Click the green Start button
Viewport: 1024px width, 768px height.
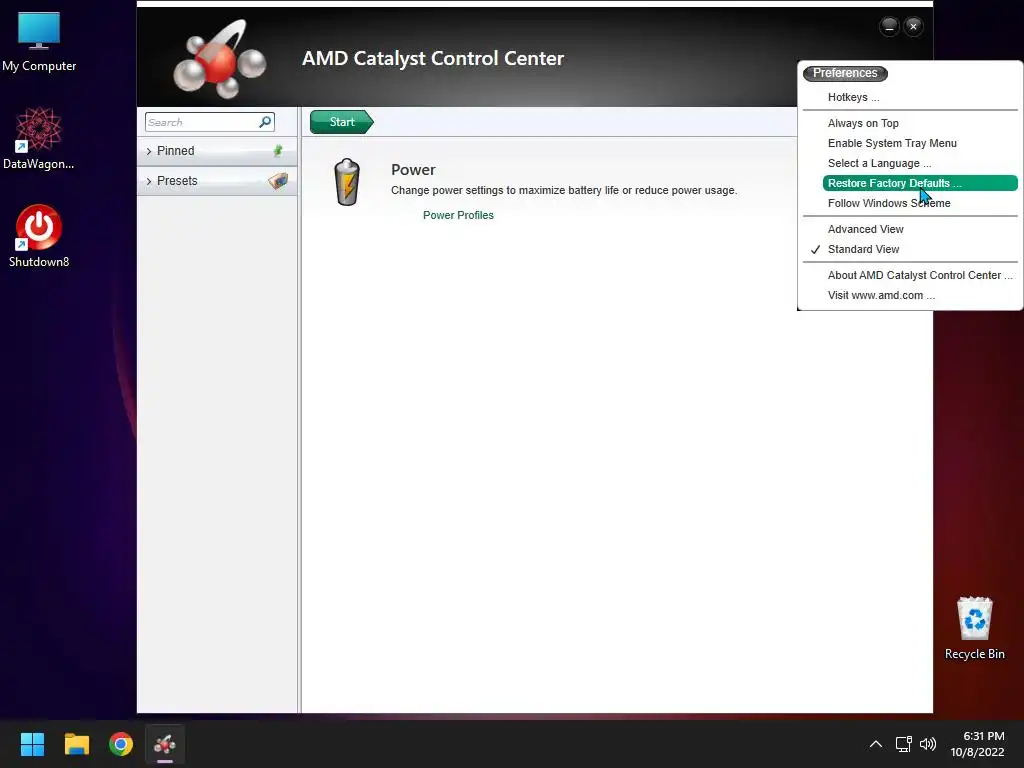(342, 122)
